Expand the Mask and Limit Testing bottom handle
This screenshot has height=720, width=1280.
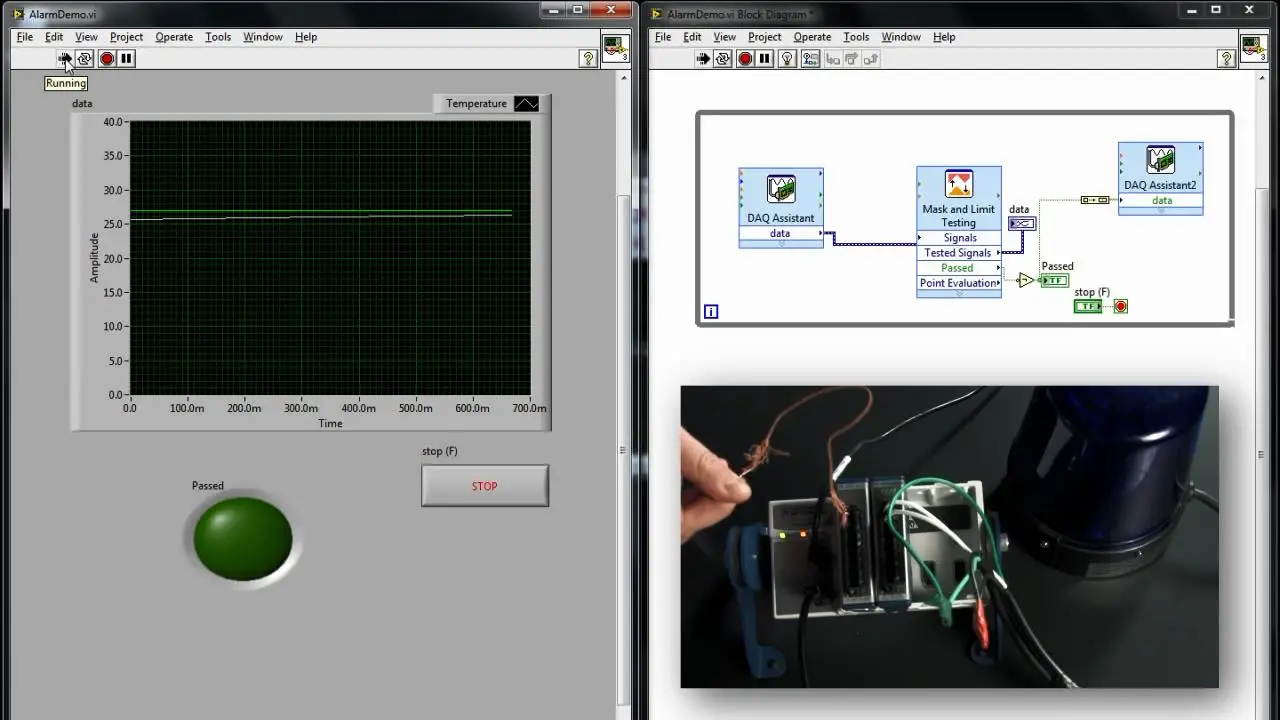958,294
